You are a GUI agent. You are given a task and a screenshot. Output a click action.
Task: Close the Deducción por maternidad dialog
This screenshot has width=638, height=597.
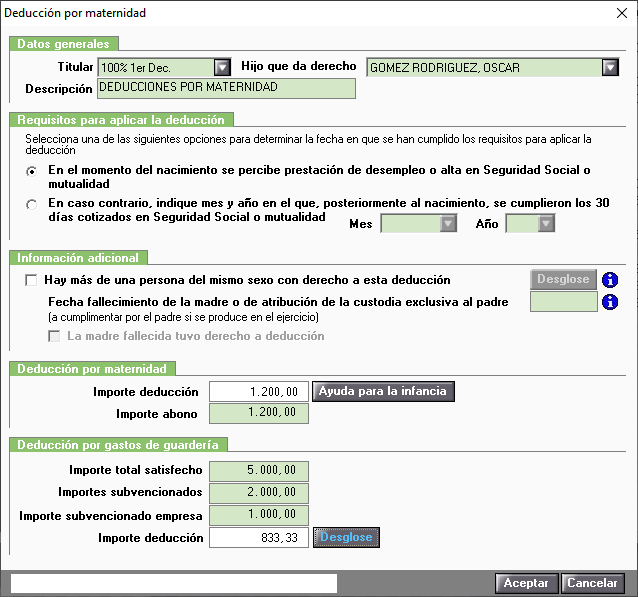point(622,13)
